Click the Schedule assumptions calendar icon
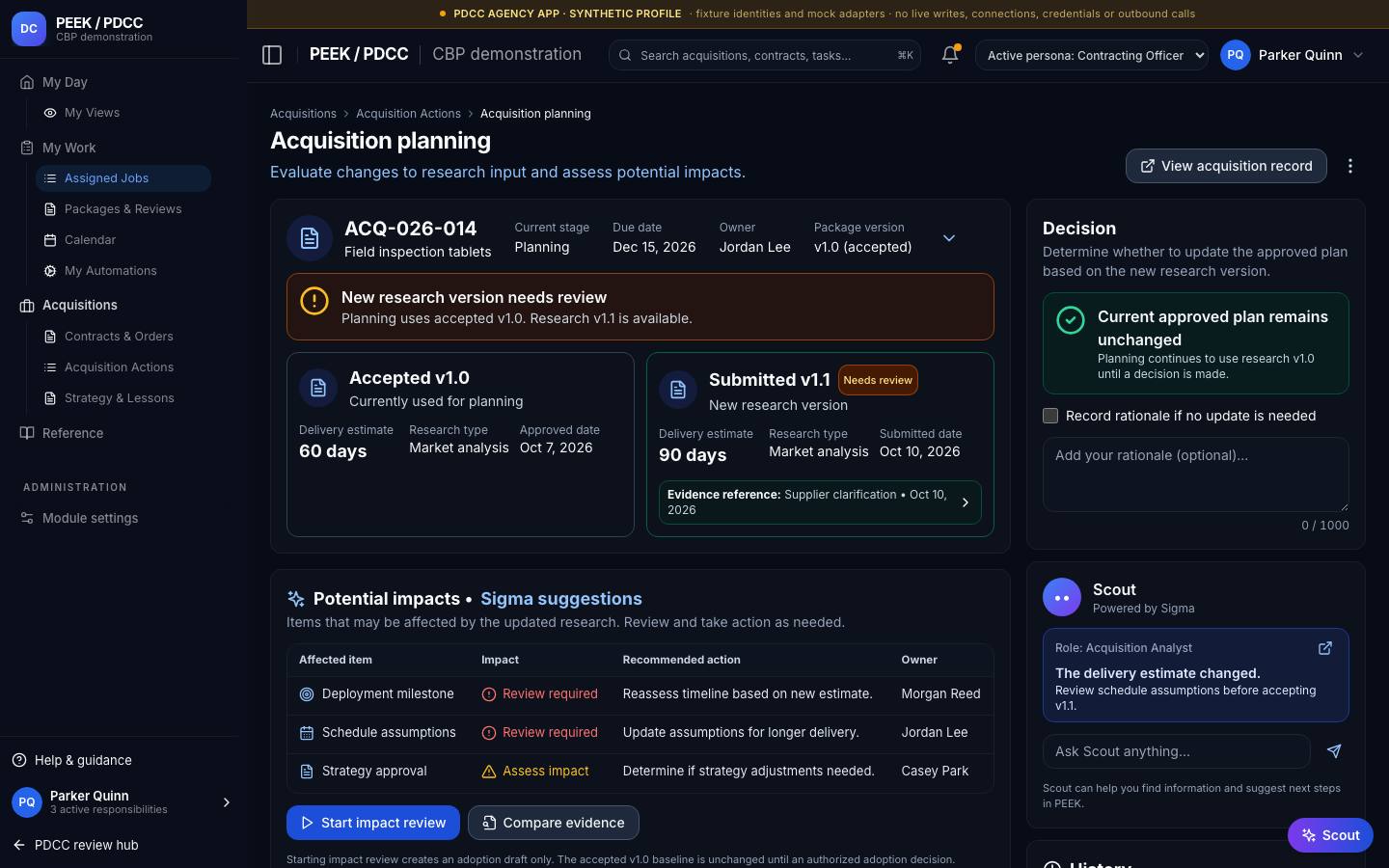Viewport: 1389px width, 868px height. coord(307,733)
